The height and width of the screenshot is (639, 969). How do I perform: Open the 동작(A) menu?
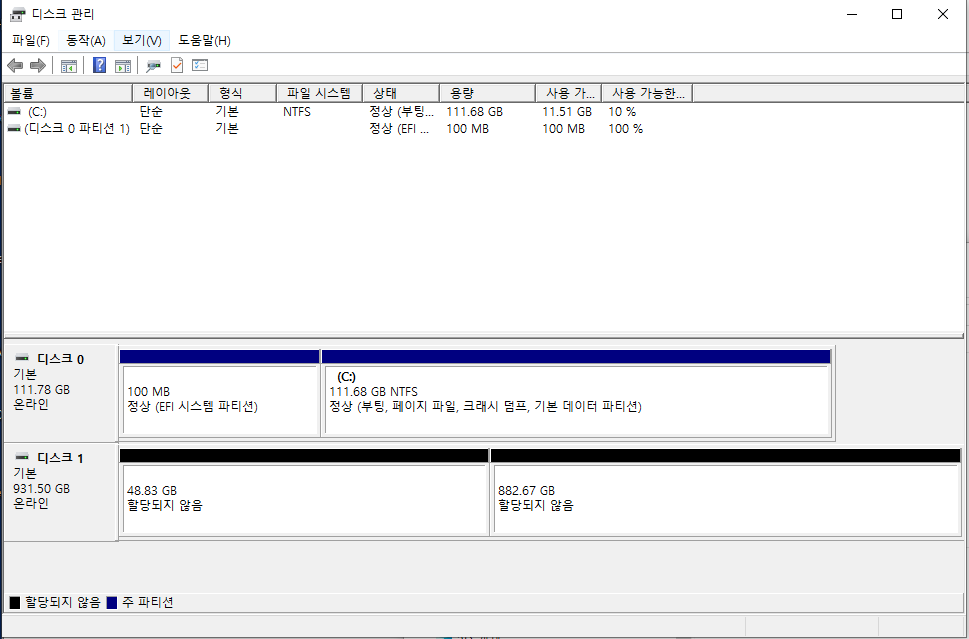pos(85,40)
